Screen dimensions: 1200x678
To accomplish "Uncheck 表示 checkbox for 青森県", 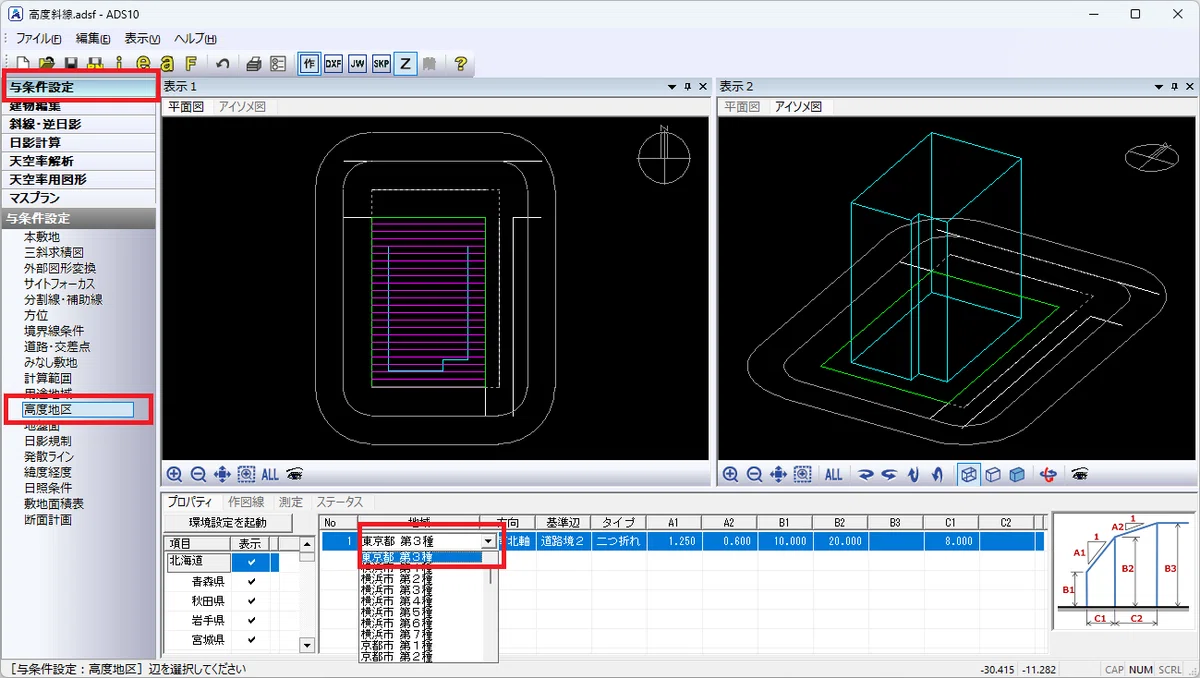I will pyautogui.click(x=251, y=581).
